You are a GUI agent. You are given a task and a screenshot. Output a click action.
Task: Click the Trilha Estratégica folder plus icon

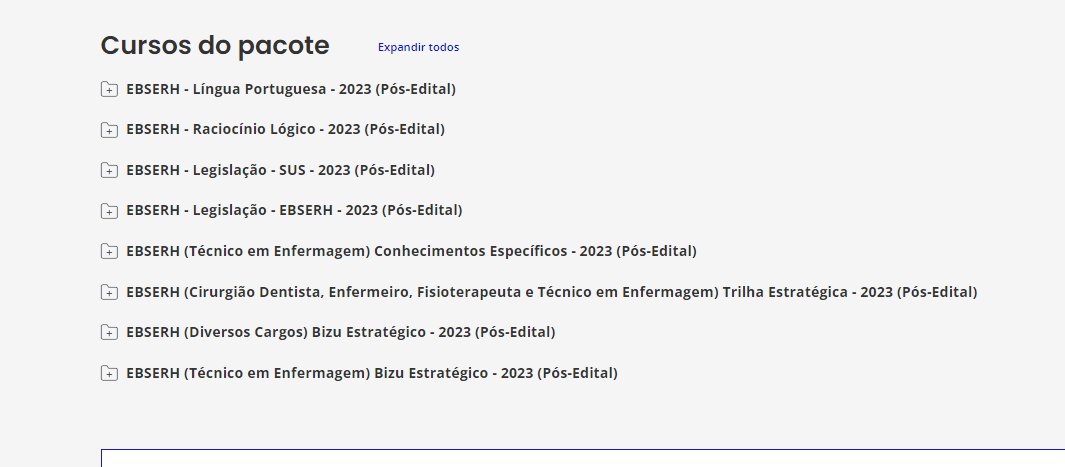click(x=109, y=293)
